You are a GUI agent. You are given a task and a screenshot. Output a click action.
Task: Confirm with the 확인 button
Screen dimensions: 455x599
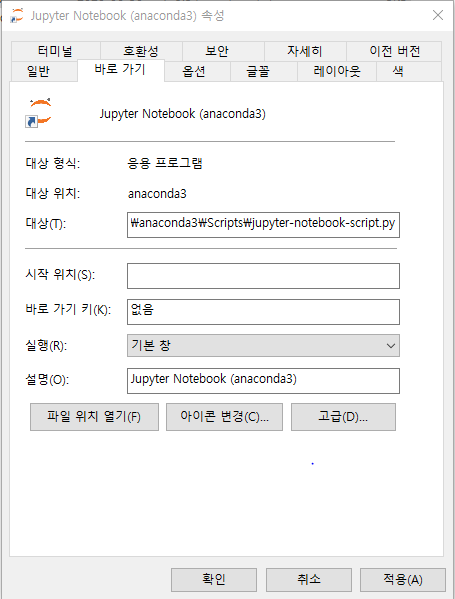pyautogui.click(x=214, y=580)
